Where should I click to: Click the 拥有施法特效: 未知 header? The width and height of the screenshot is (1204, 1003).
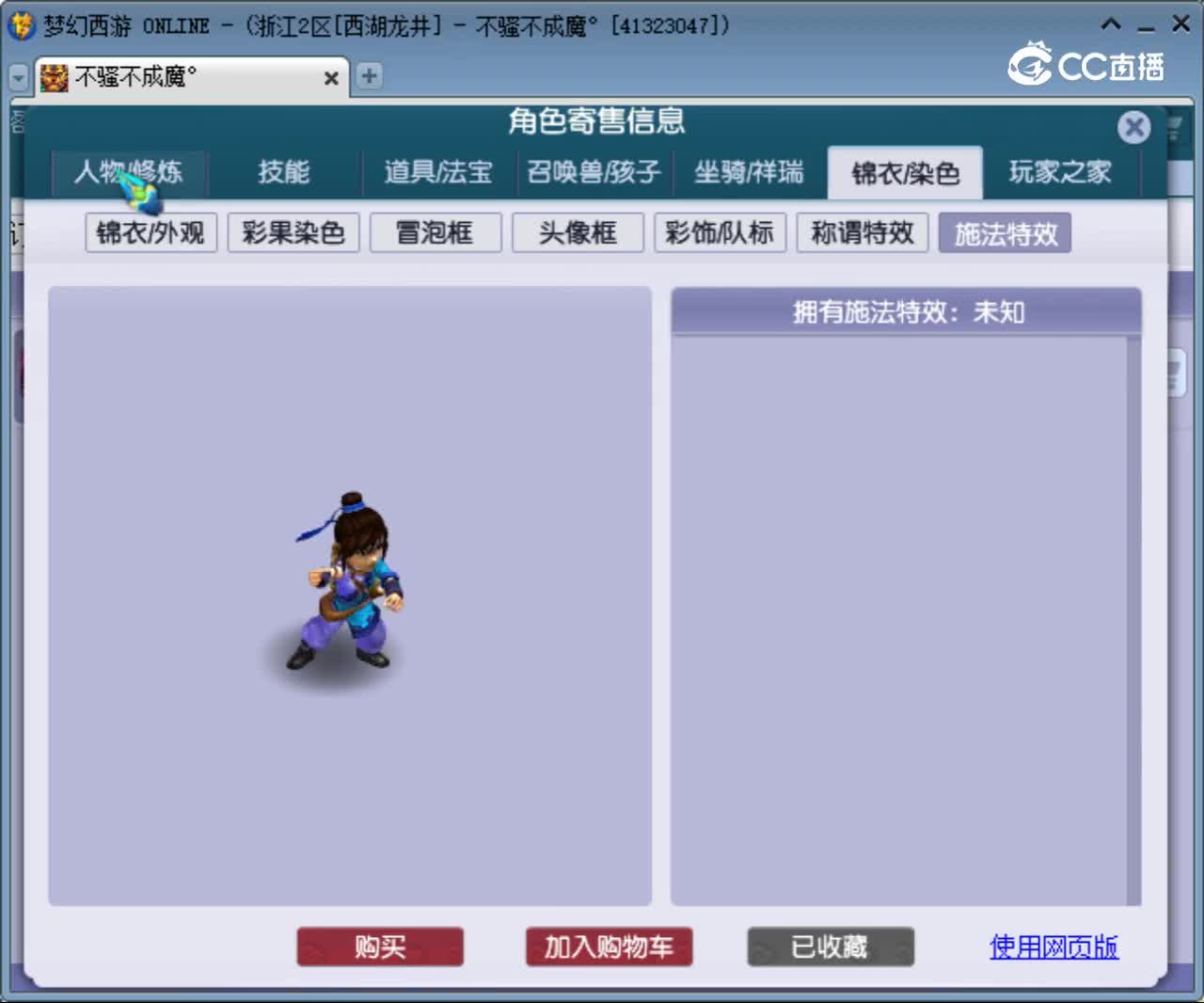click(x=907, y=311)
